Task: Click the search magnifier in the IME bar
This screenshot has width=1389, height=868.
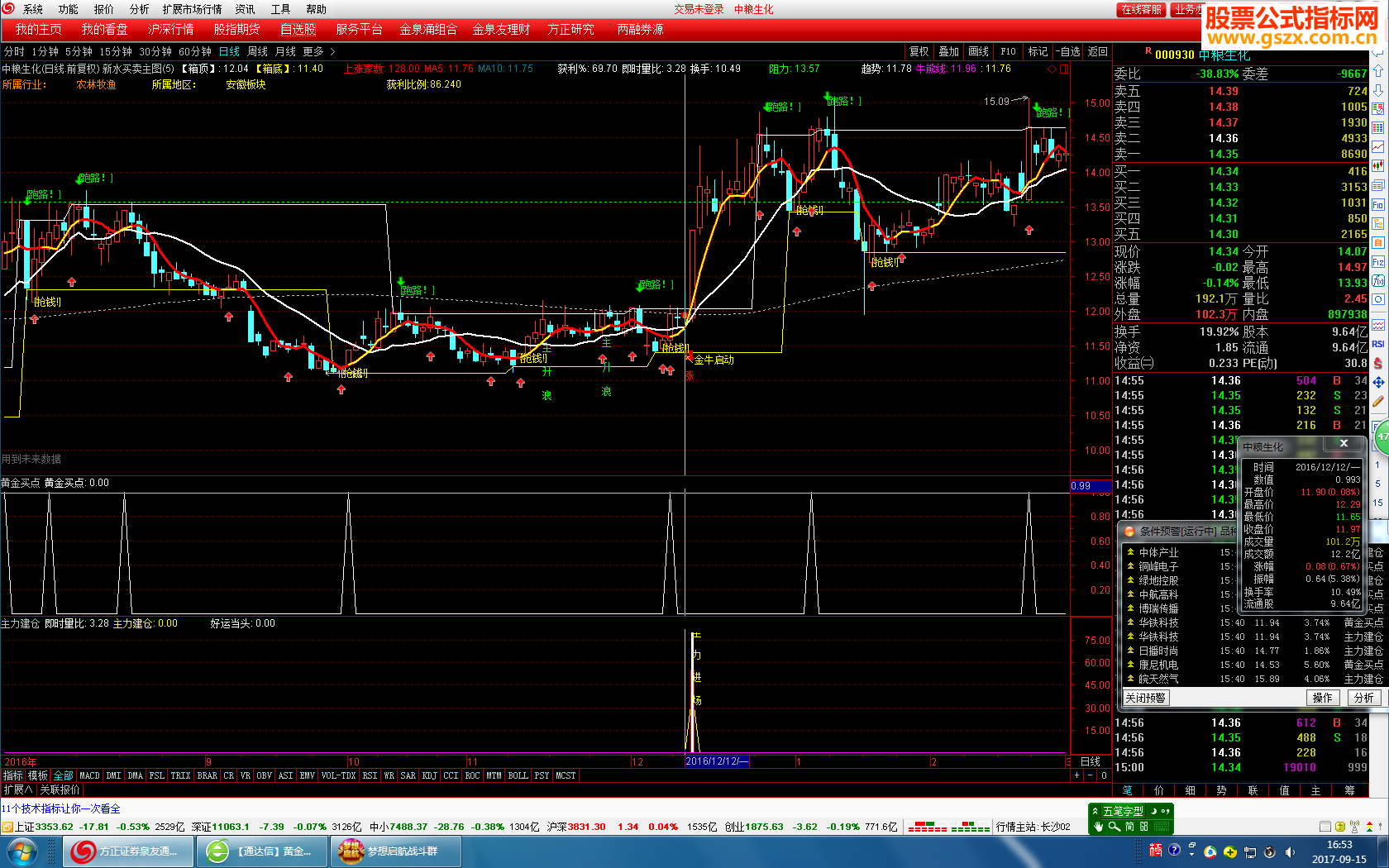Action: 1114,827
